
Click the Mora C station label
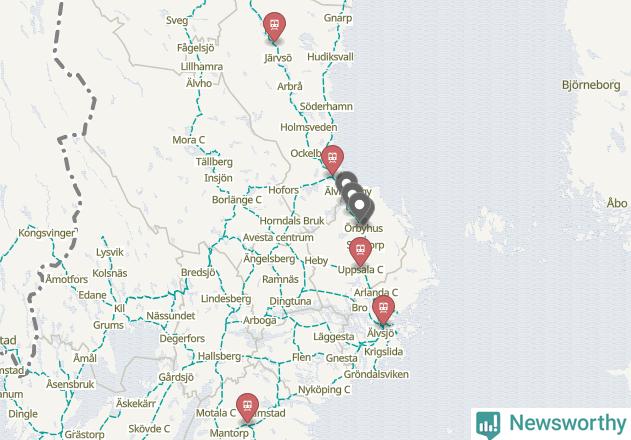[x=189, y=140]
